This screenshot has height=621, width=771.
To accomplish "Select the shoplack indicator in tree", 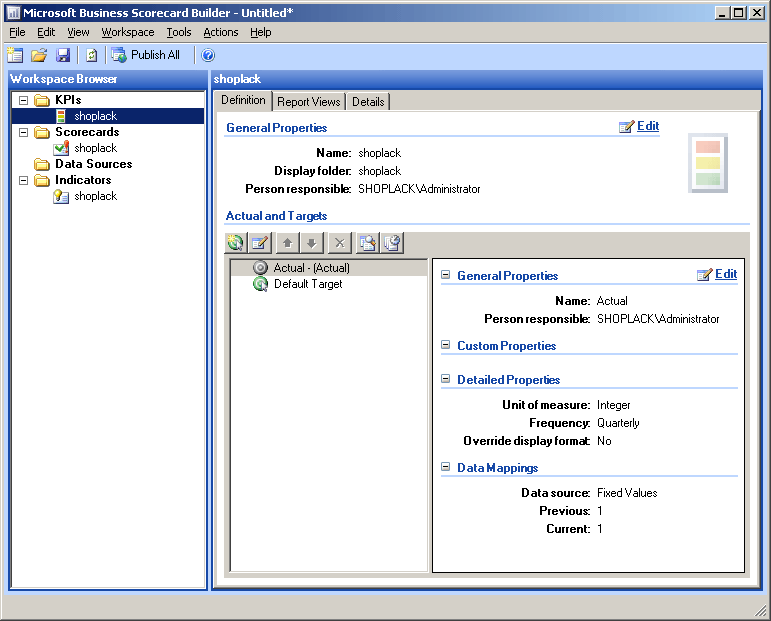I will coord(95,196).
